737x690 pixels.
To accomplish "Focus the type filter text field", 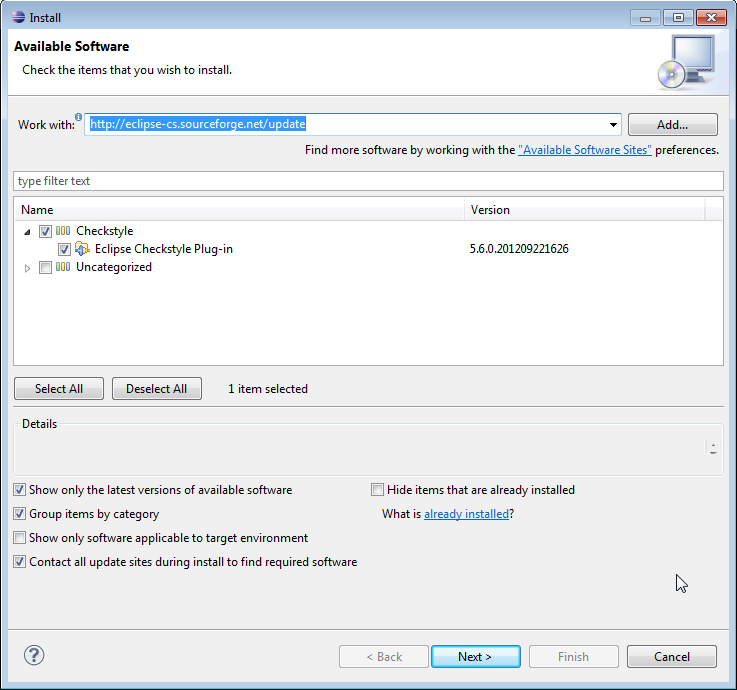I will (x=368, y=181).
